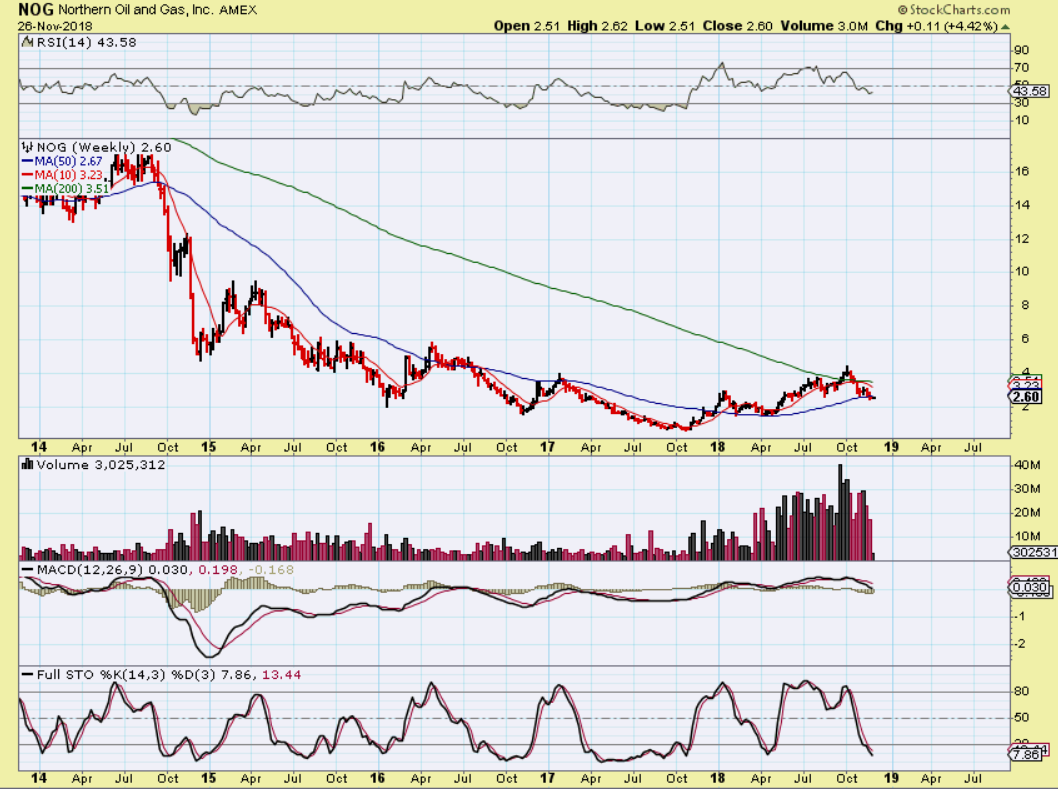1058x790 pixels.
Task: Click the Close 2.60 value
Action: (x=737, y=26)
